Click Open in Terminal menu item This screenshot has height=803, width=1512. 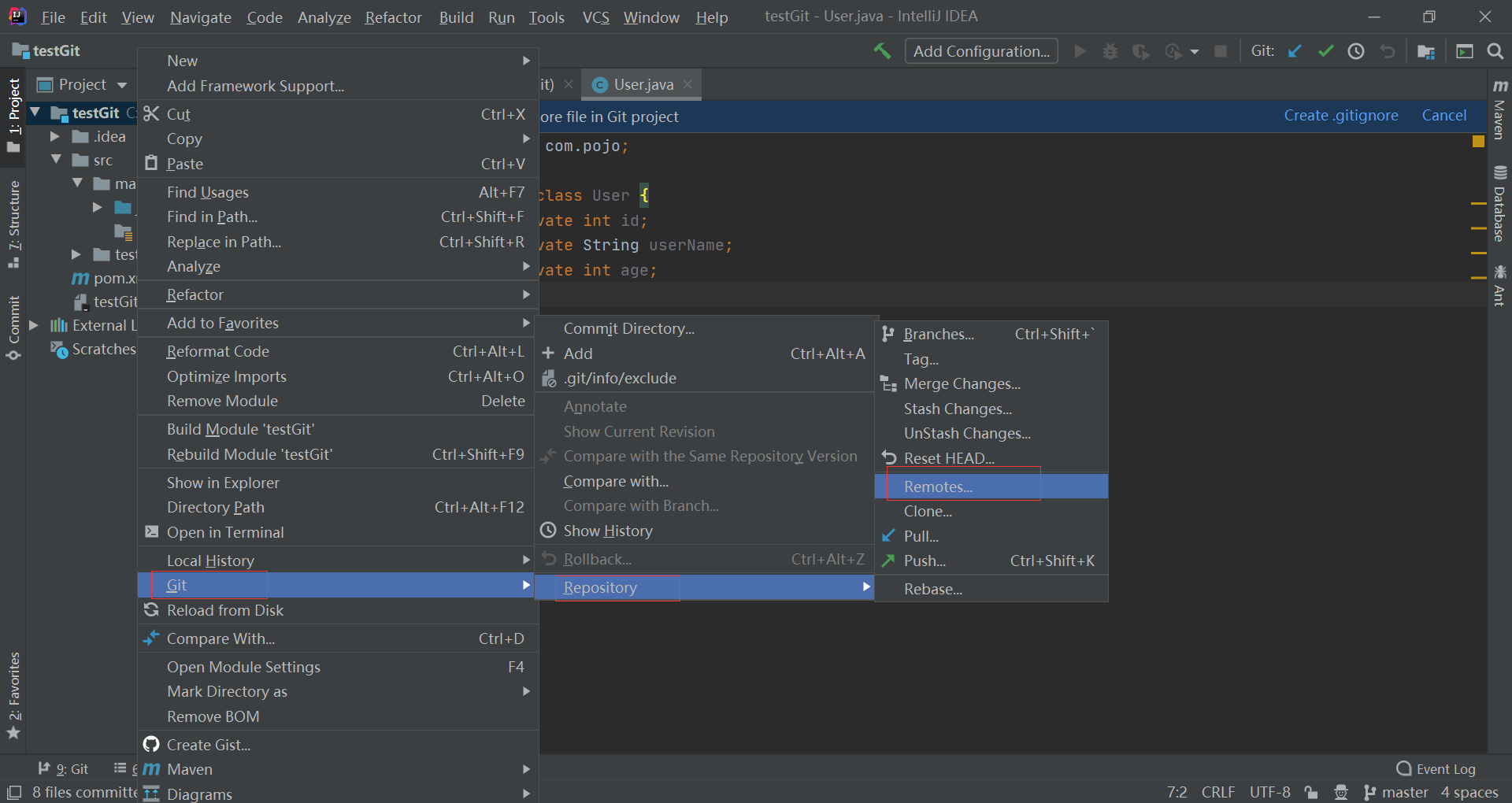click(338, 532)
